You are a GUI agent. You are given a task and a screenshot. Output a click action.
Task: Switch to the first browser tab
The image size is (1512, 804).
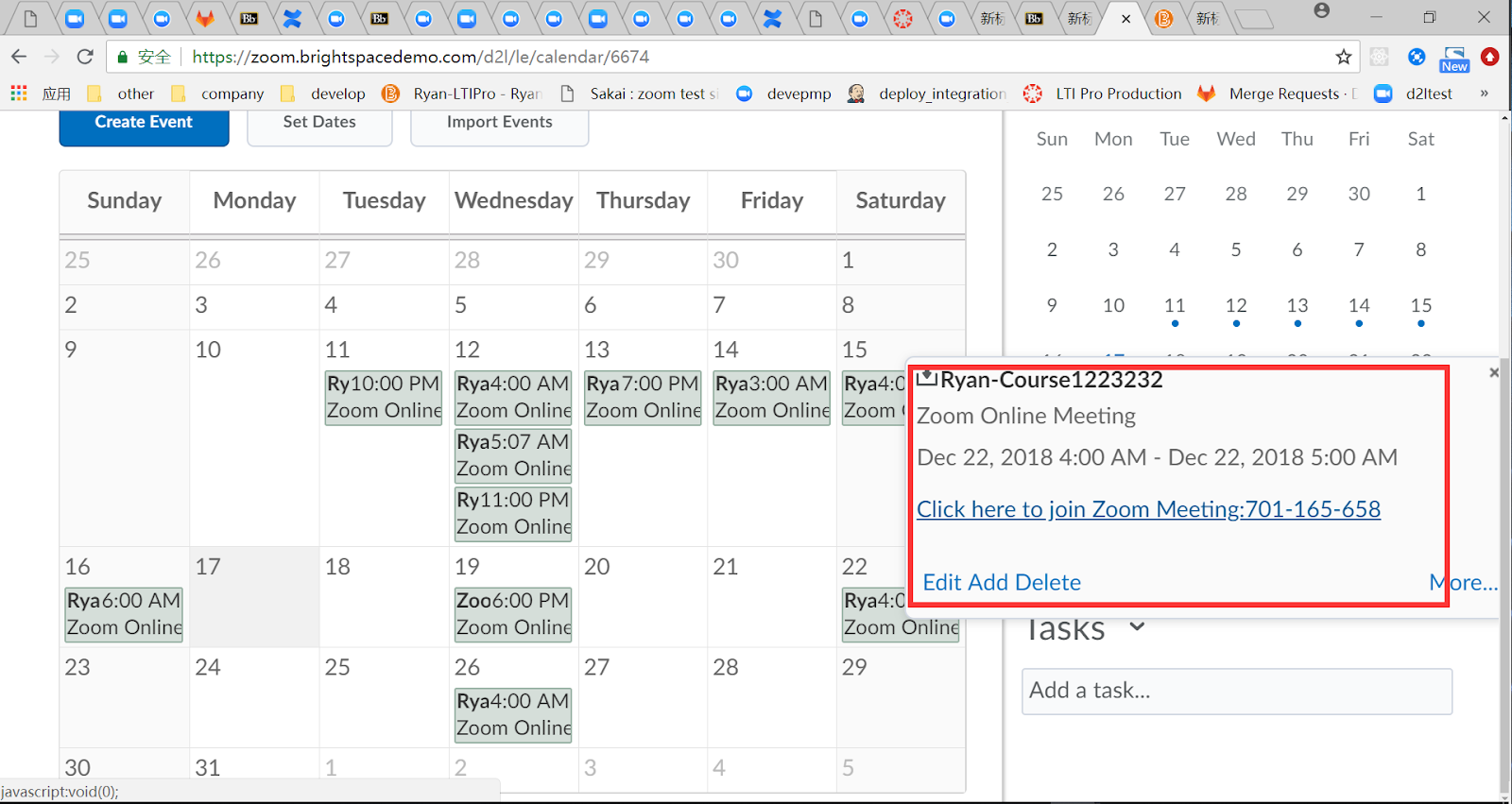[30, 18]
